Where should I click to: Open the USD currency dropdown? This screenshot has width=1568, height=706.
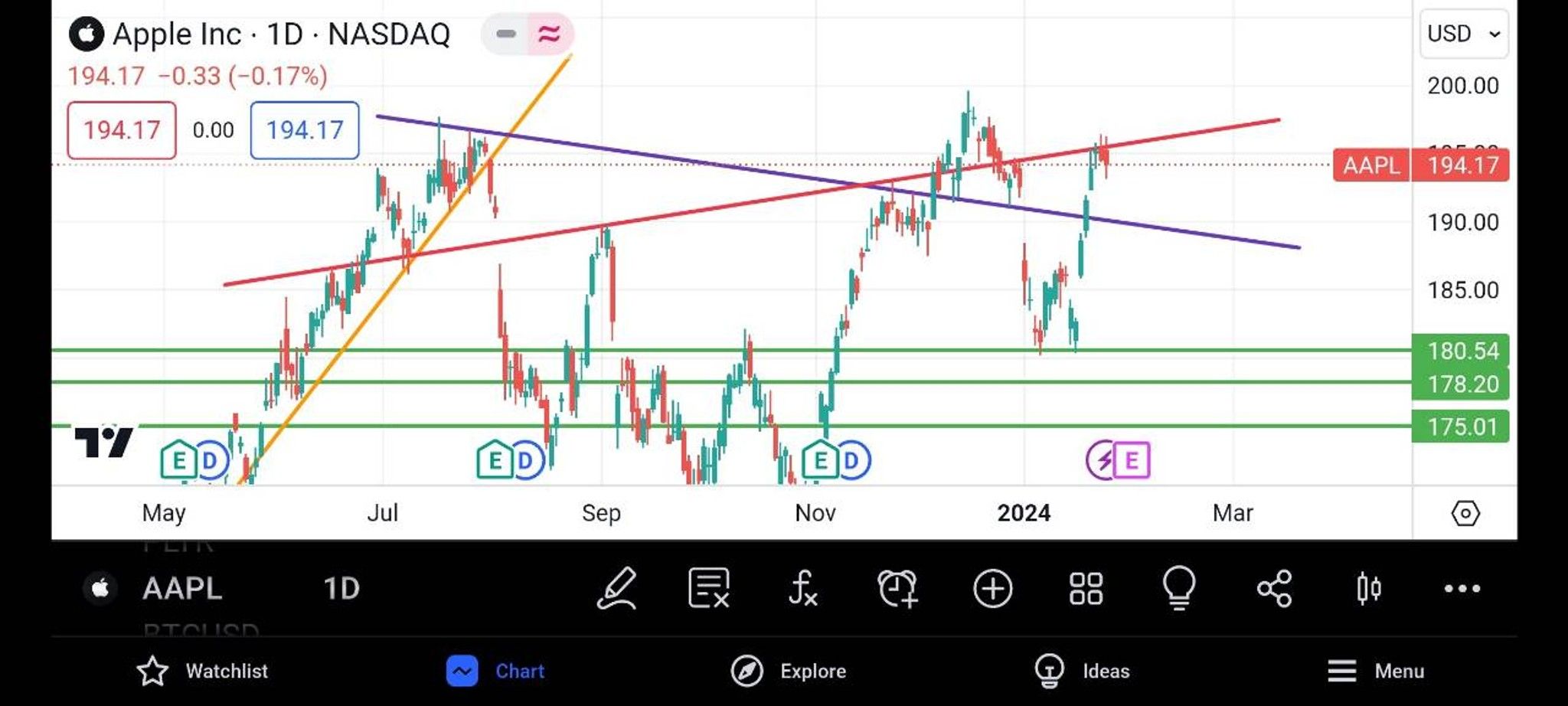coord(1464,34)
